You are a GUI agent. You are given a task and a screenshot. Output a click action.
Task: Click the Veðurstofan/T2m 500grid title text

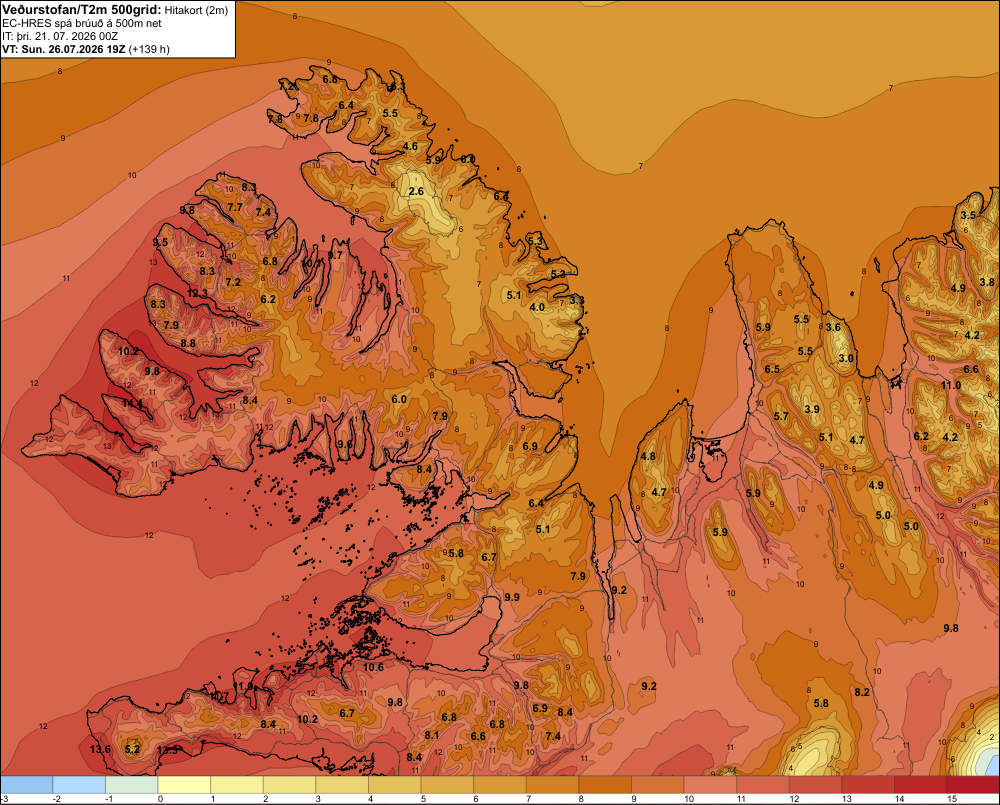[x=81, y=9]
